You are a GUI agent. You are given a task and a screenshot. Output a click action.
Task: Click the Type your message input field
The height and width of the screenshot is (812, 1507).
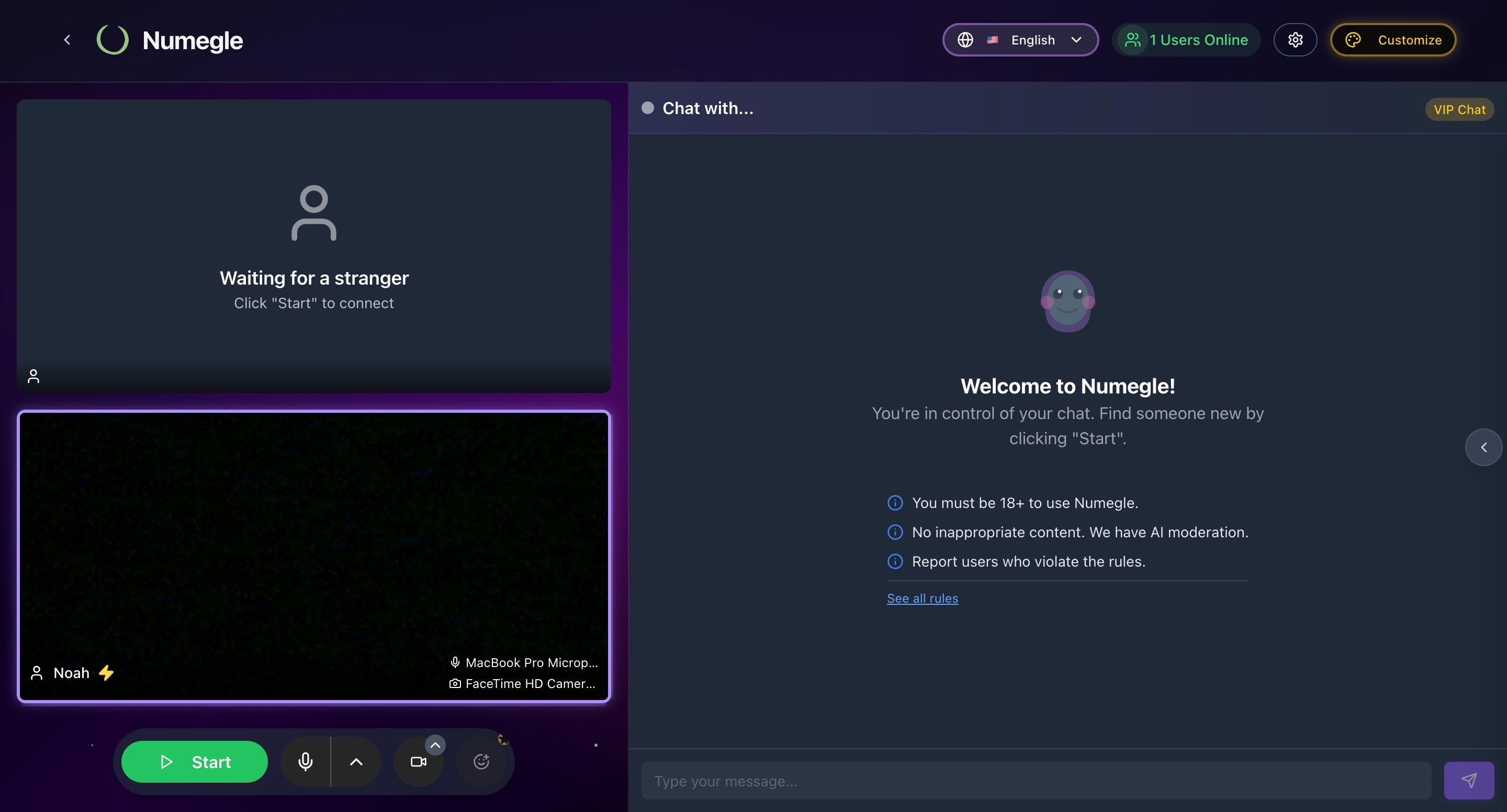click(1036, 781)
